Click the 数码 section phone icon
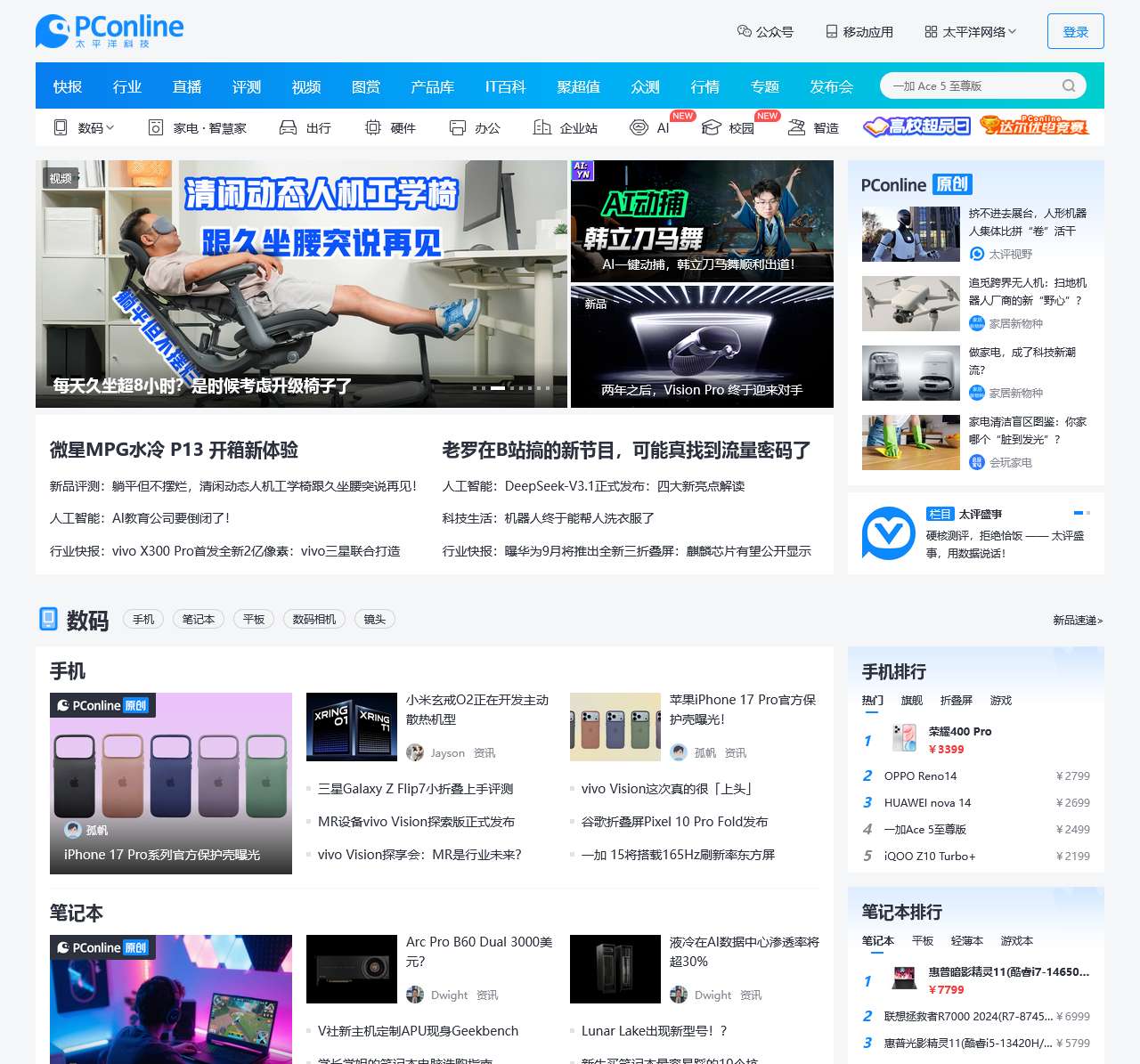1140x1064 pixels. 48,619
